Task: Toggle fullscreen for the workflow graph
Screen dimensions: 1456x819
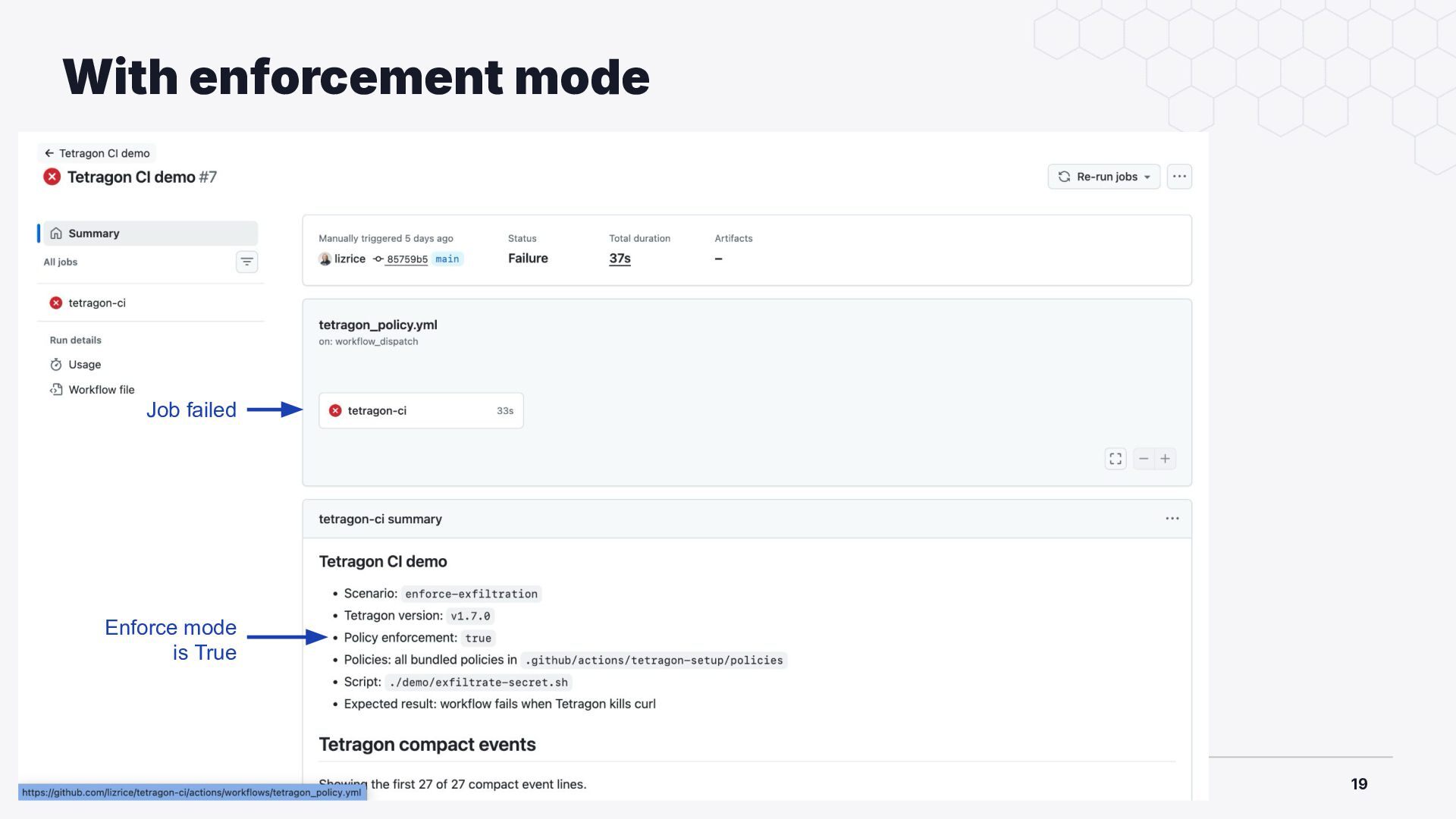Action: tap(1116, 459)
